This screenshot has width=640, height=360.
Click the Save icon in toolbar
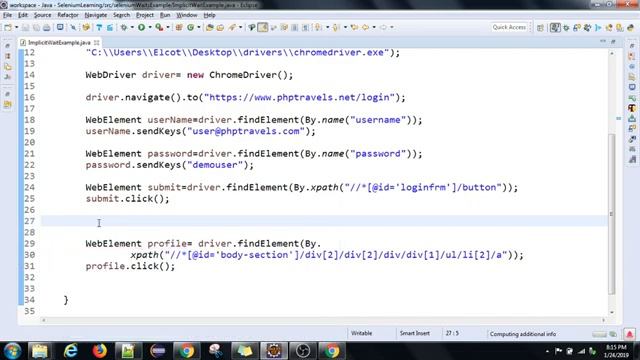[25, 27]
